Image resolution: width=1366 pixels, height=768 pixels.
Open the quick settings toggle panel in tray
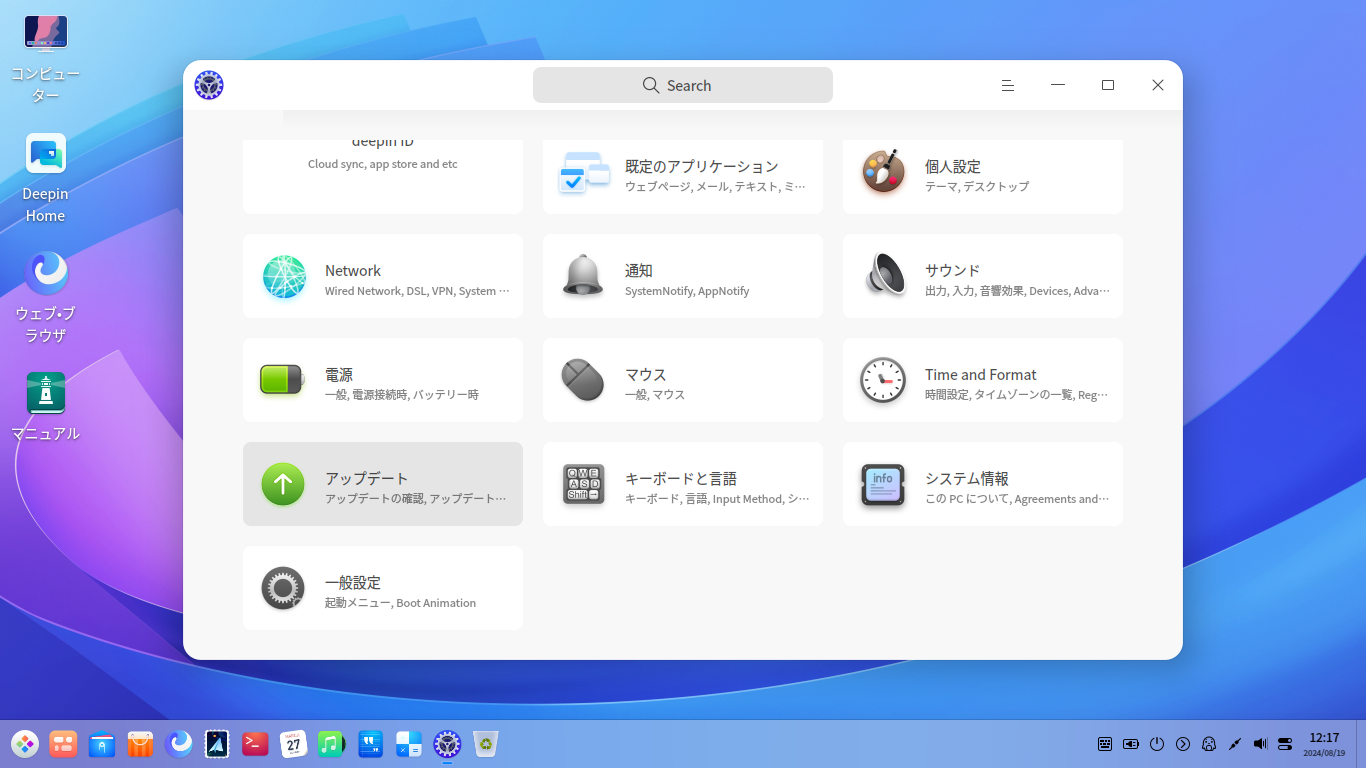[1285, 744]
